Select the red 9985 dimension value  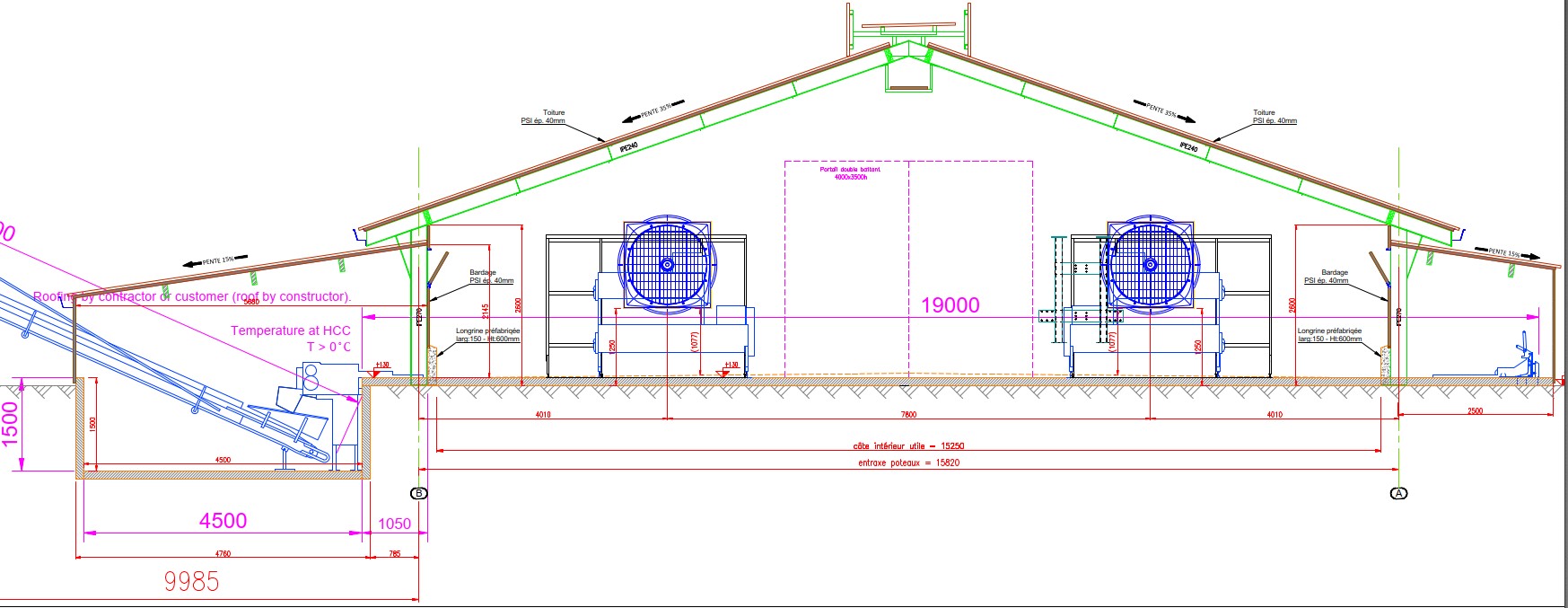point(191,582)
